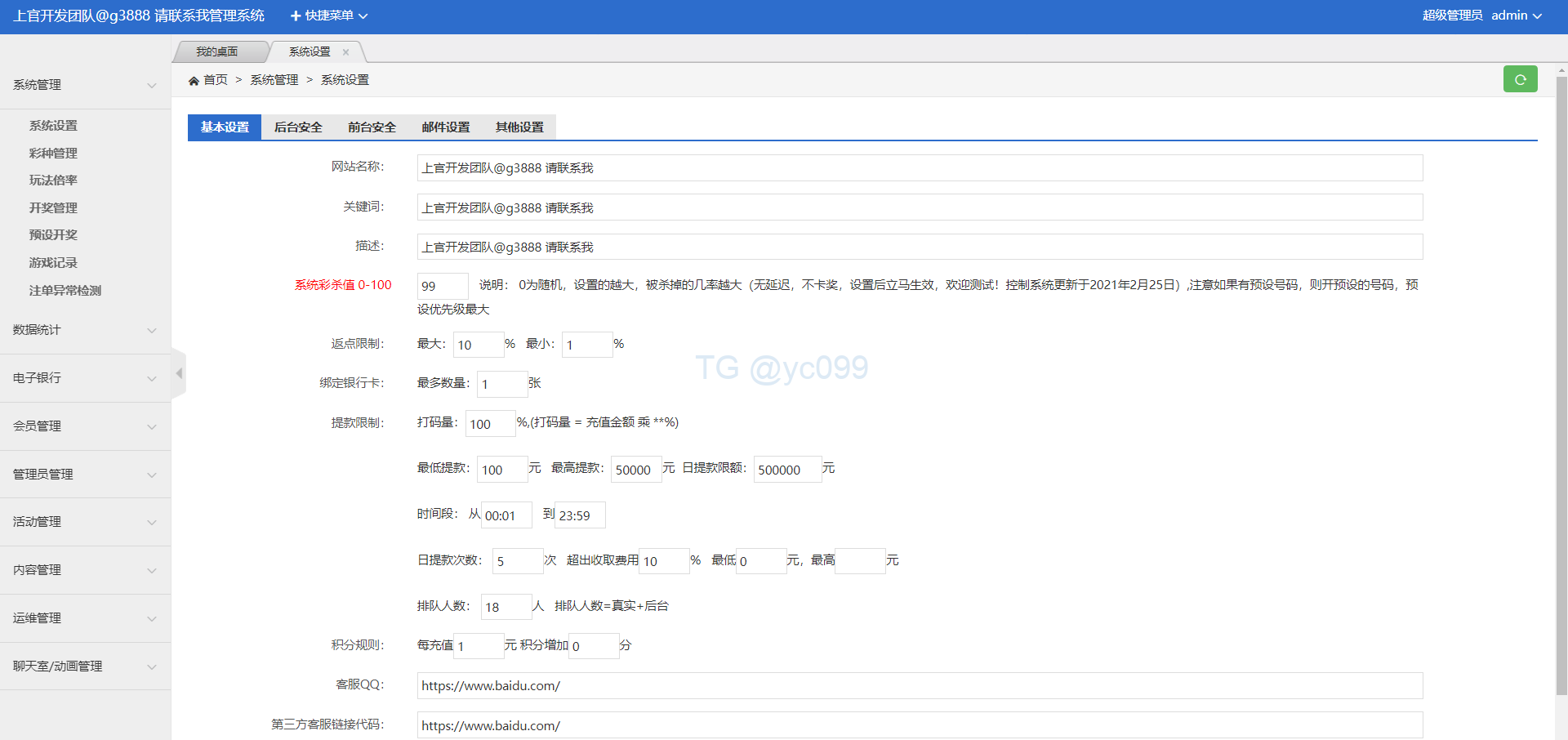
Task: Go to 开奖管理 in the sidebar
Action: 53,208
